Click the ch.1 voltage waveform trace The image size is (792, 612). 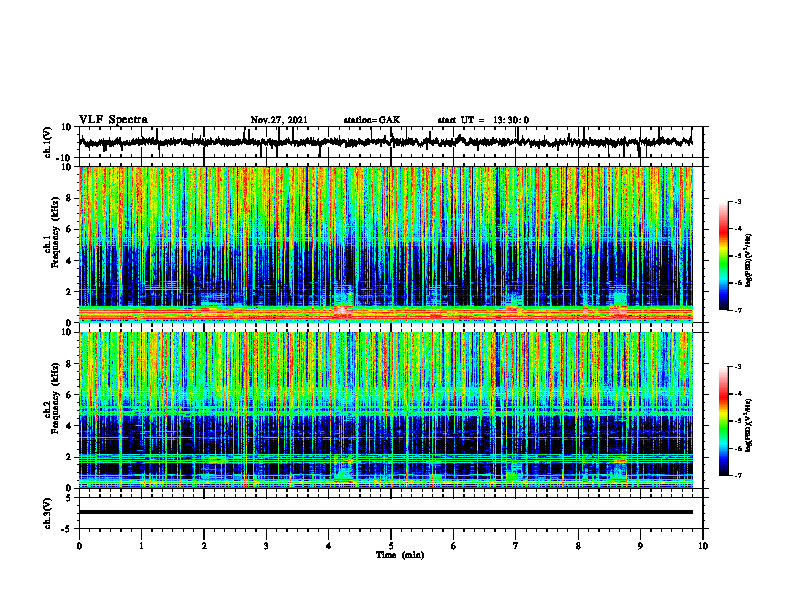click(385, 142)
